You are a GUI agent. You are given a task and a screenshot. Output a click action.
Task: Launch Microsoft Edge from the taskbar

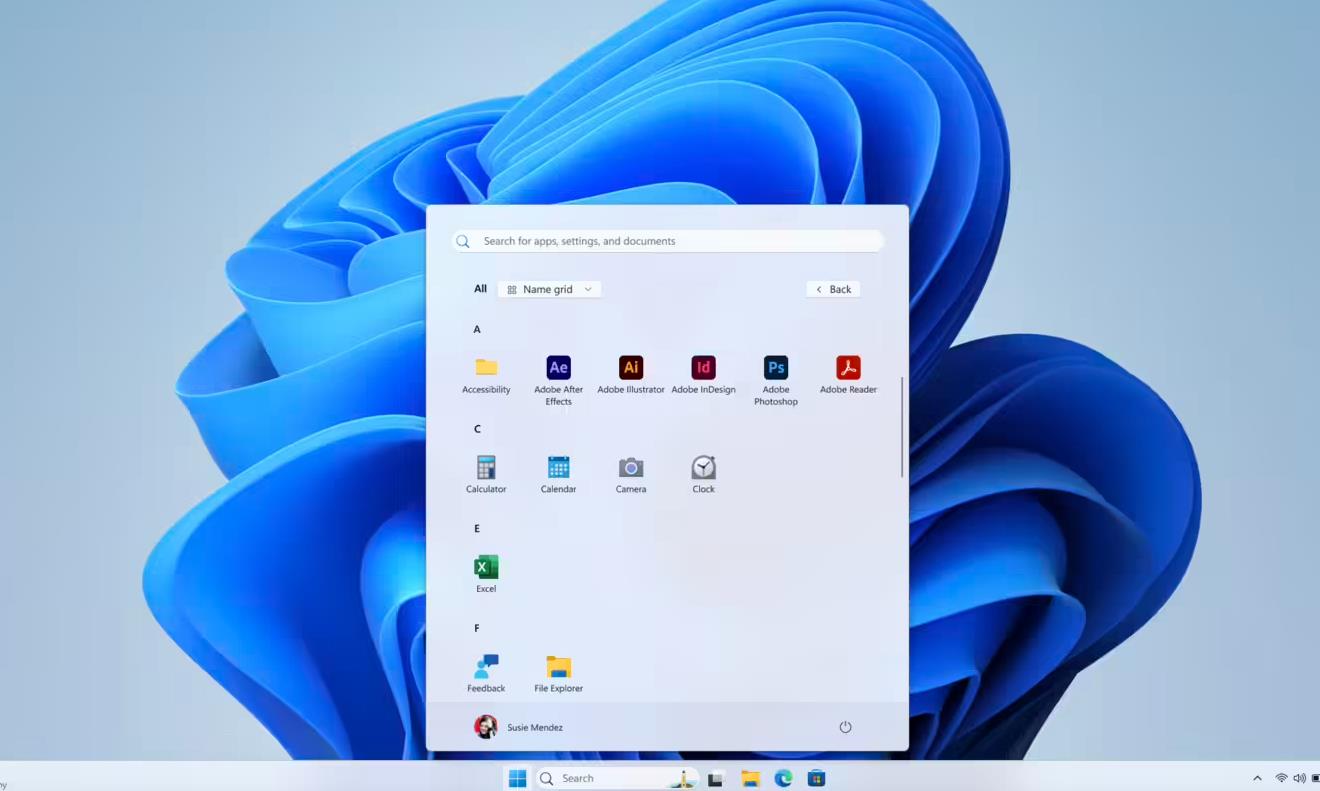[783, 778]
